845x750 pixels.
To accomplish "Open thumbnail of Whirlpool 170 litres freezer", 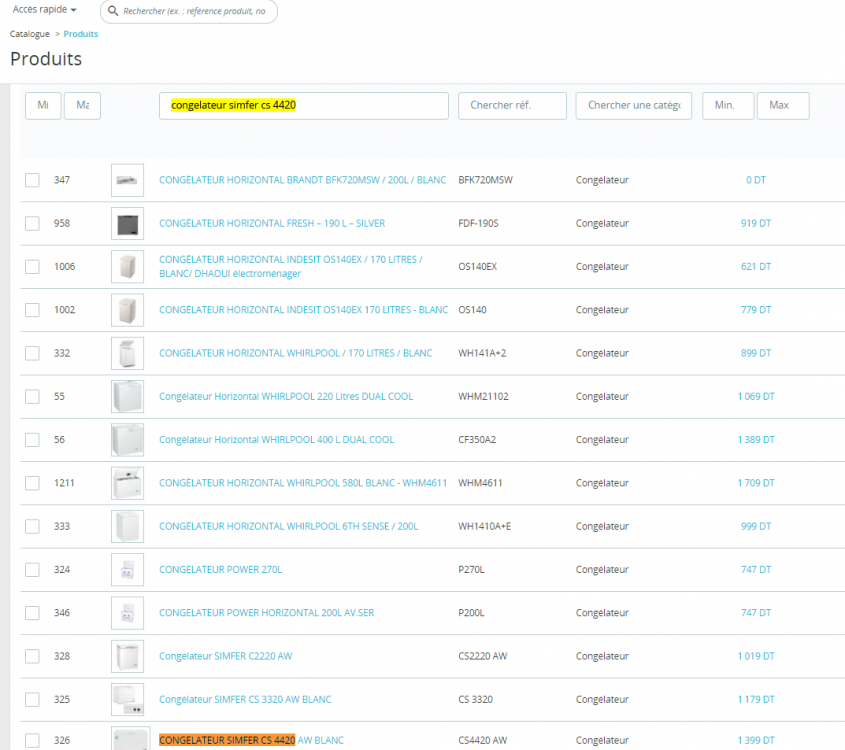I will tap(127, 353).
